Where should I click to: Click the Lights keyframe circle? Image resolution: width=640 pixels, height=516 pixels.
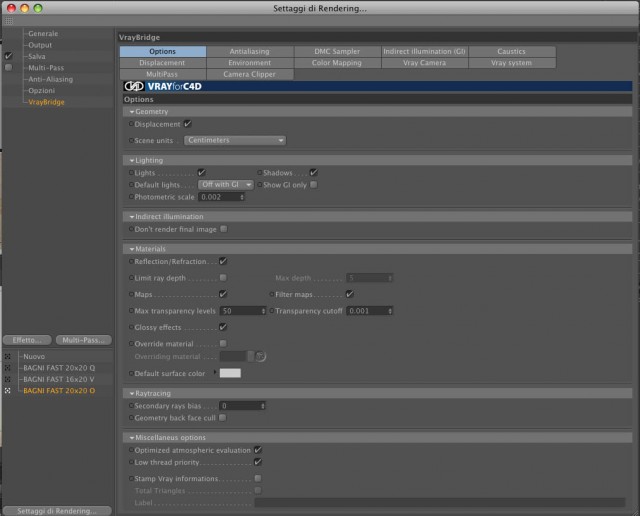pos(131,173)
